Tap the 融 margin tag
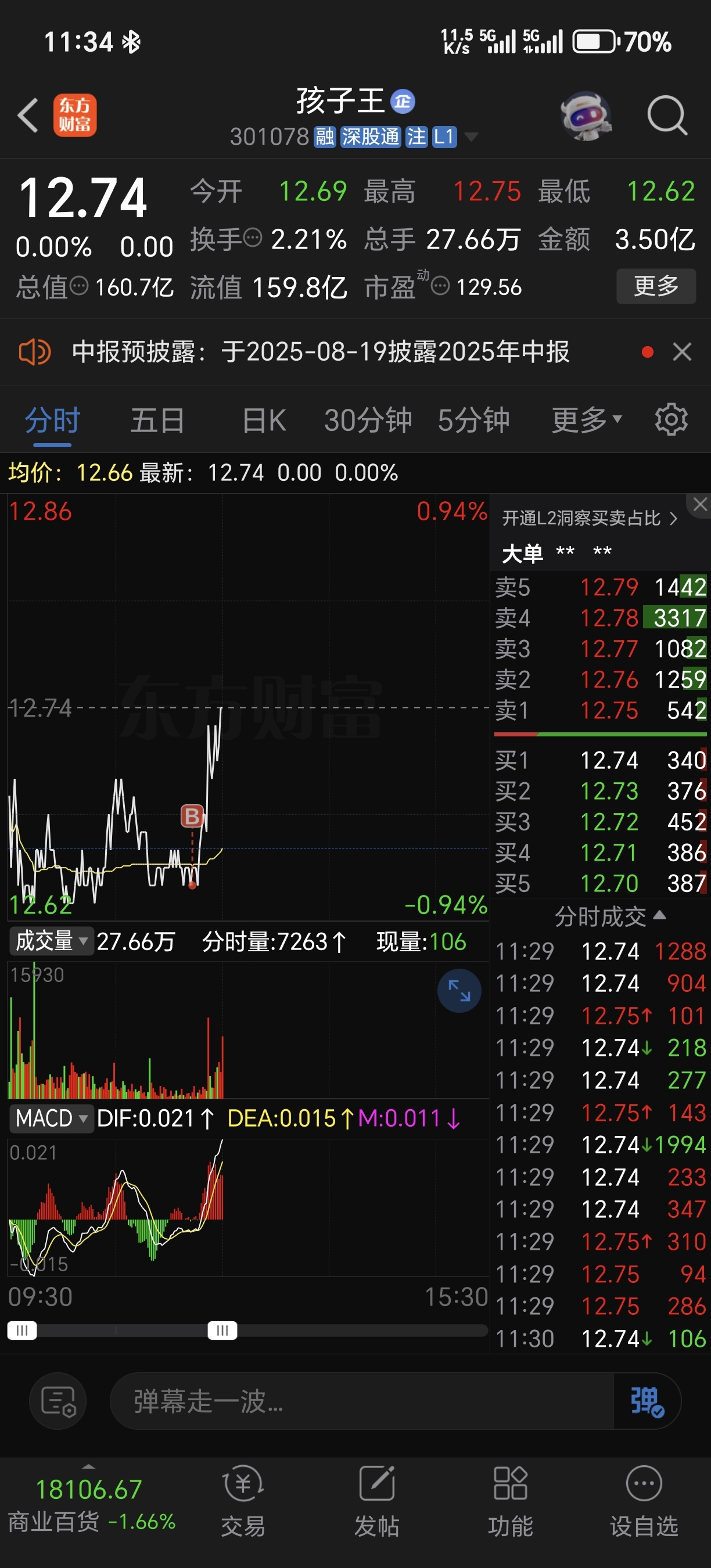This screenshot has width=711, height=1568. pyautogui.click(x=325, y=137)
